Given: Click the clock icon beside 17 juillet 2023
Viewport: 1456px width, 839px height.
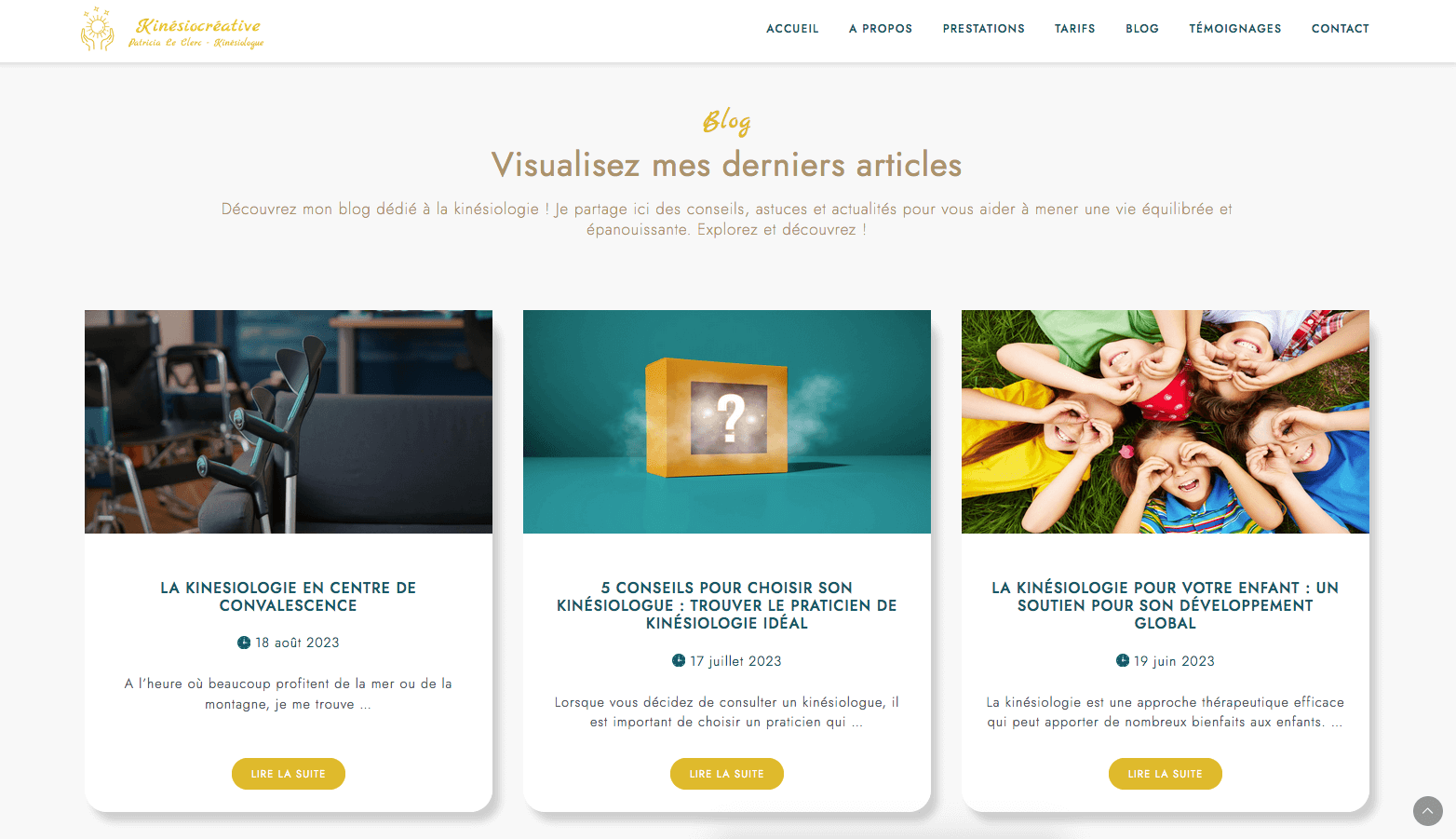Looking at the screenshot, I should 679,660.
